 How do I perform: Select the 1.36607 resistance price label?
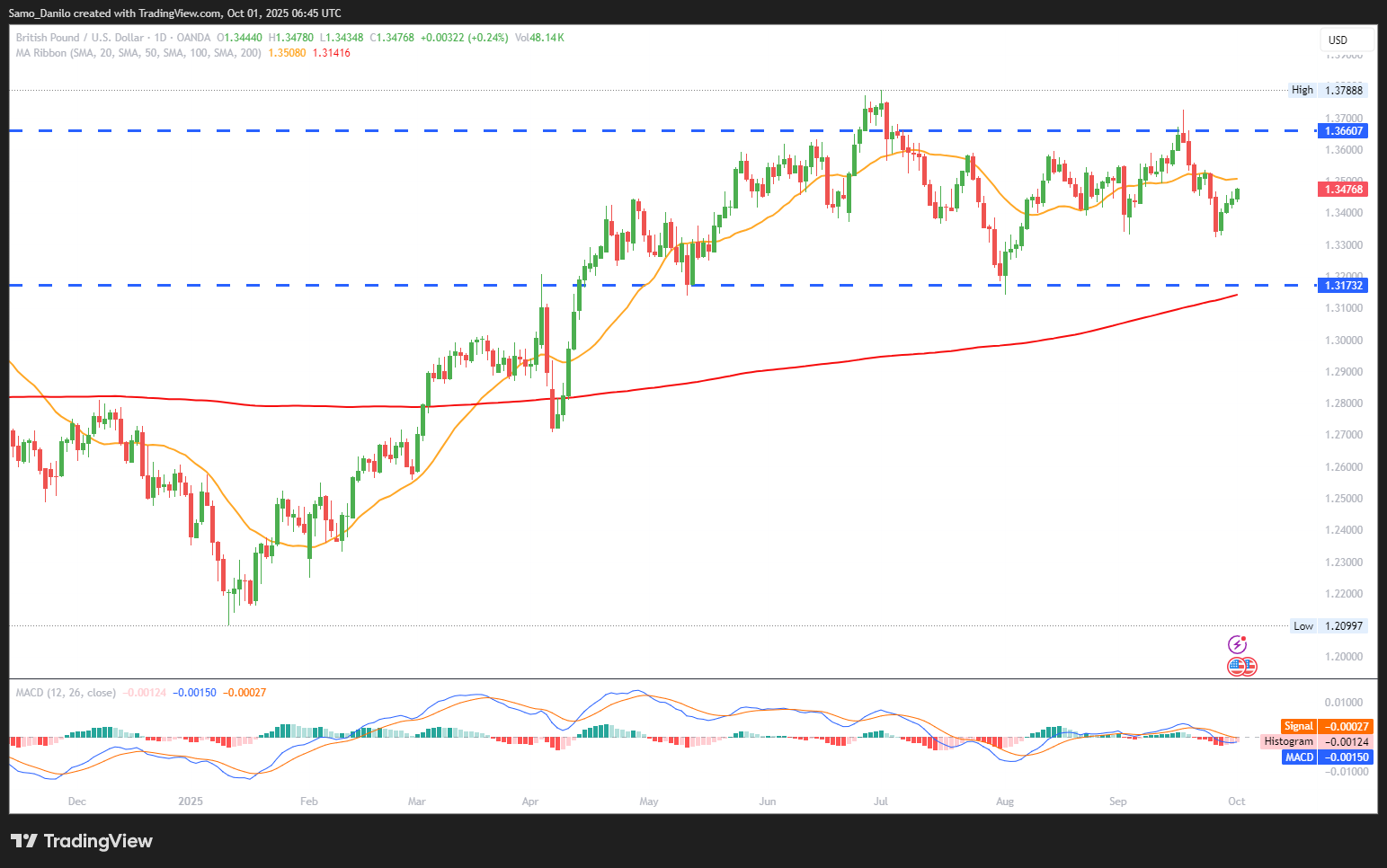click(1344, 131)
